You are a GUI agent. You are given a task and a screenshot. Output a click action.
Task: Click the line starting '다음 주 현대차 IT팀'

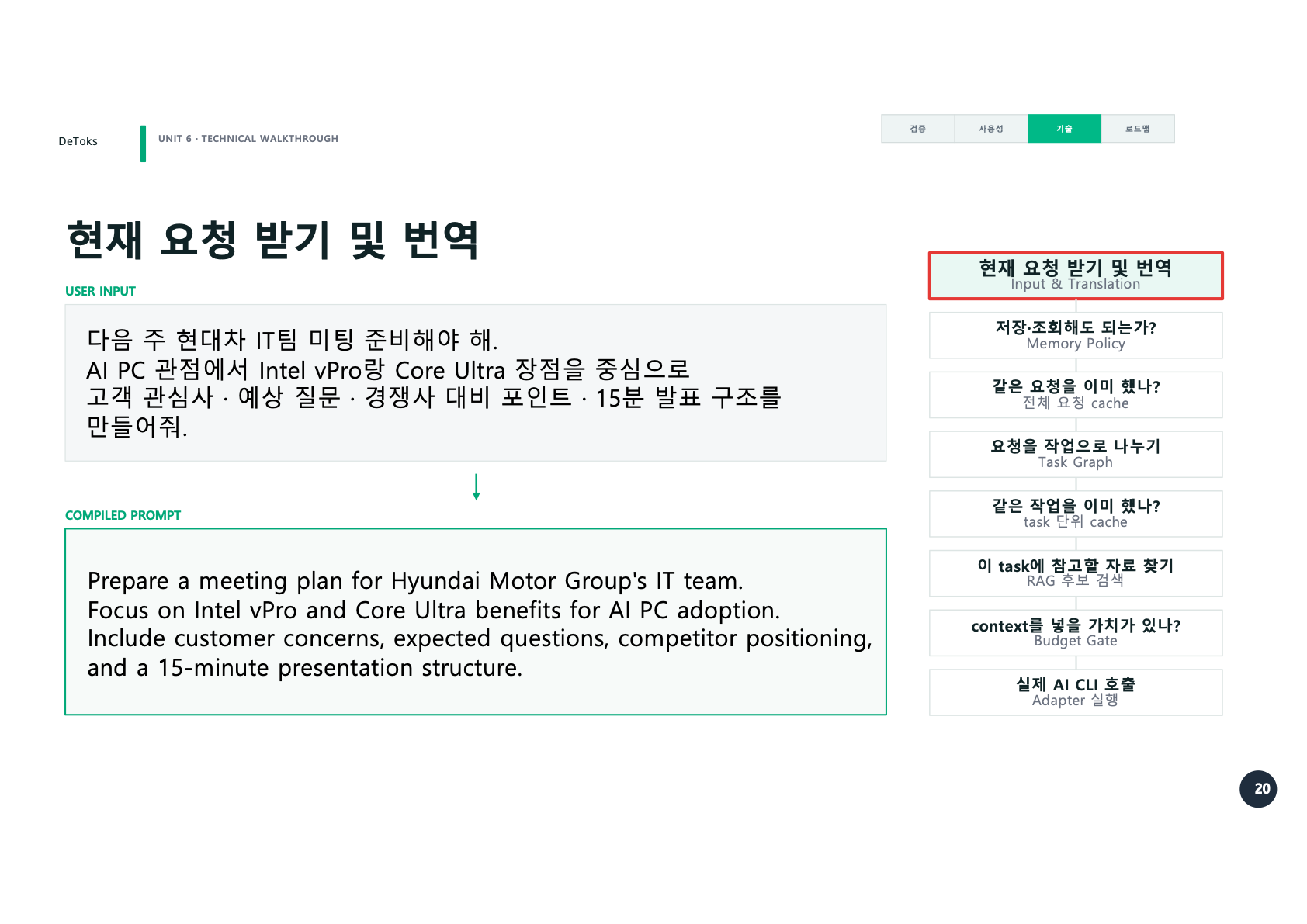click(x=293, y=340)
